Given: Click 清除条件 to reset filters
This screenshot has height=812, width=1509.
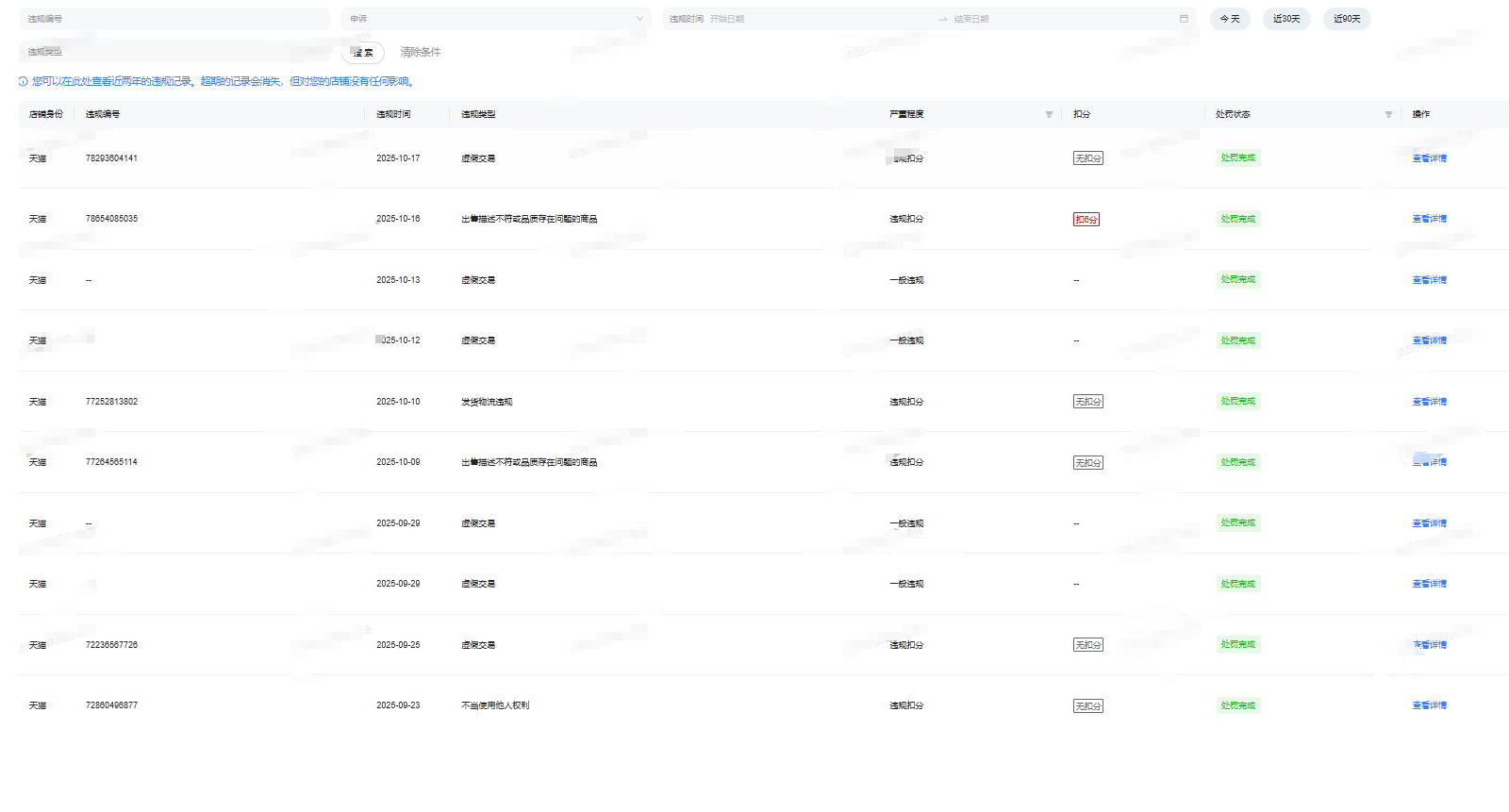Looking at the screenshot, I should pos(421,52).
